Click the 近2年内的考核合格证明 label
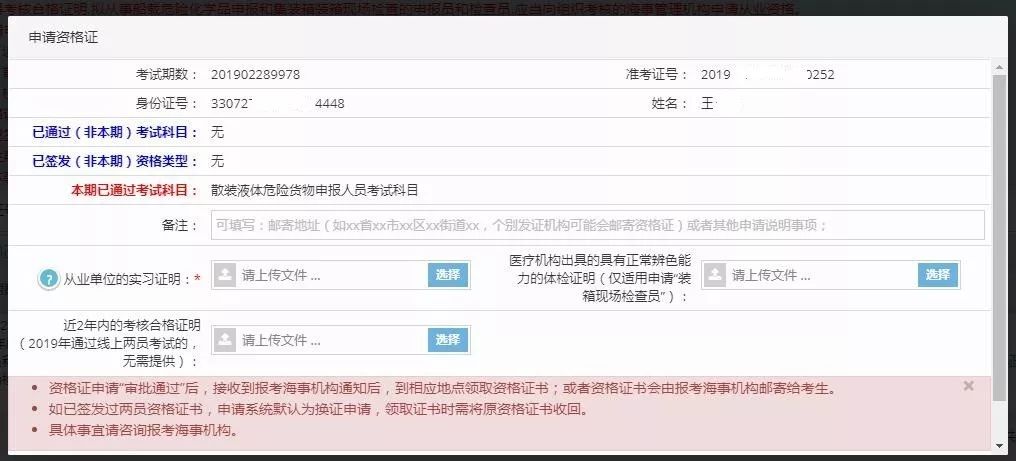Viewport: 1016px width, 461px height. [109, 343]
